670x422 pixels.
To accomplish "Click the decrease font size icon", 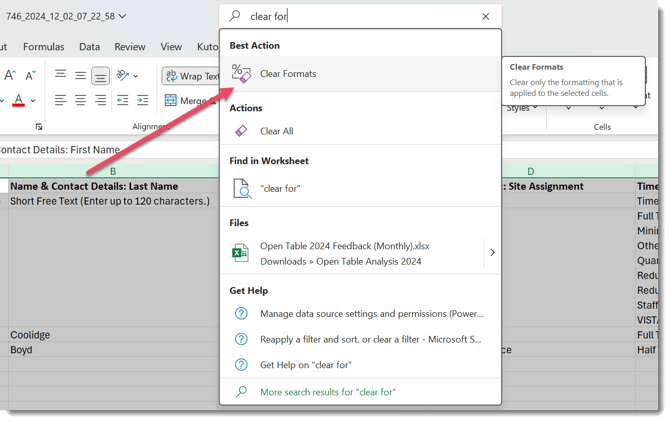I will tap(30, 76).
